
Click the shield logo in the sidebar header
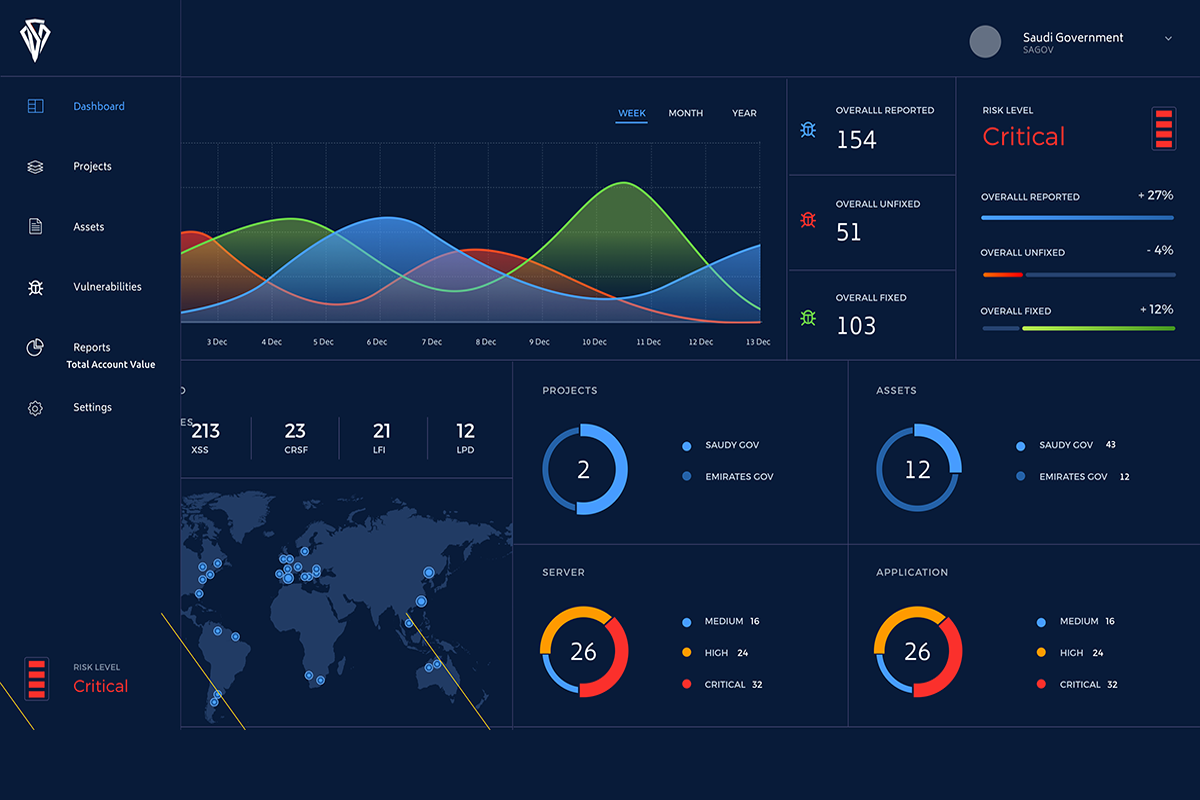pyautogui.click(x=35, y=42)
